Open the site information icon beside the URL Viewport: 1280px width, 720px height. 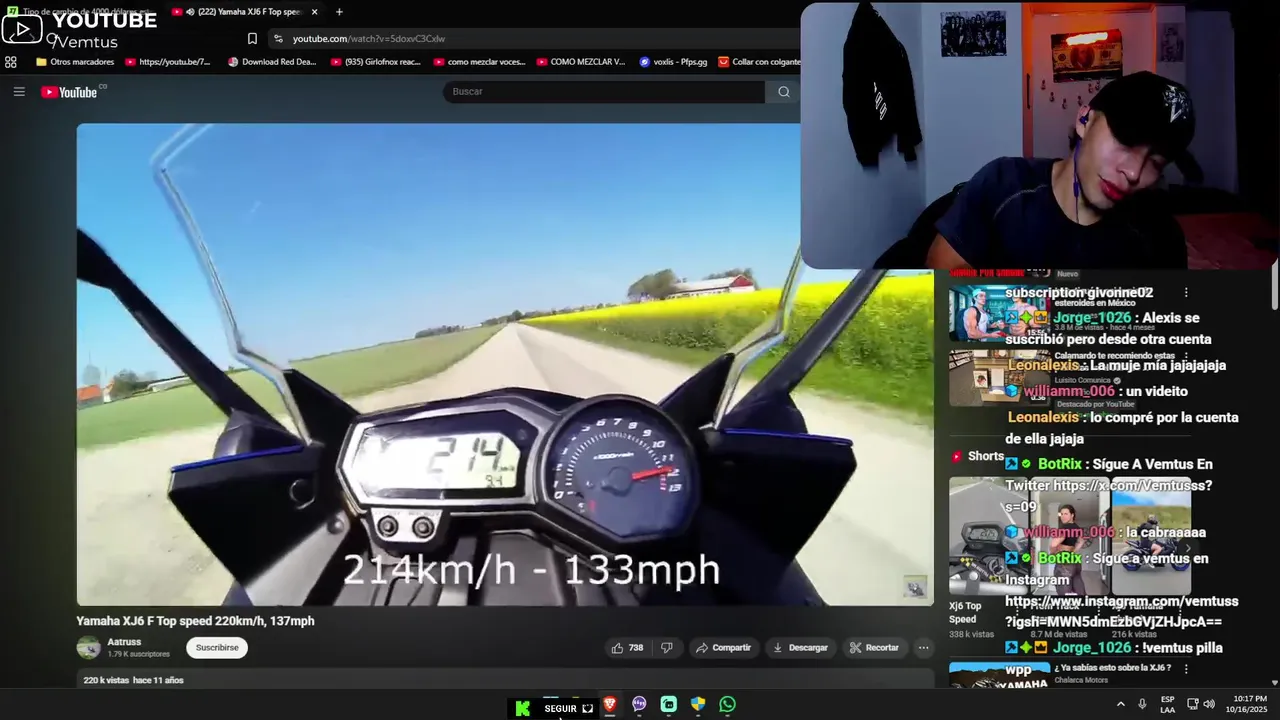[278, 38]
